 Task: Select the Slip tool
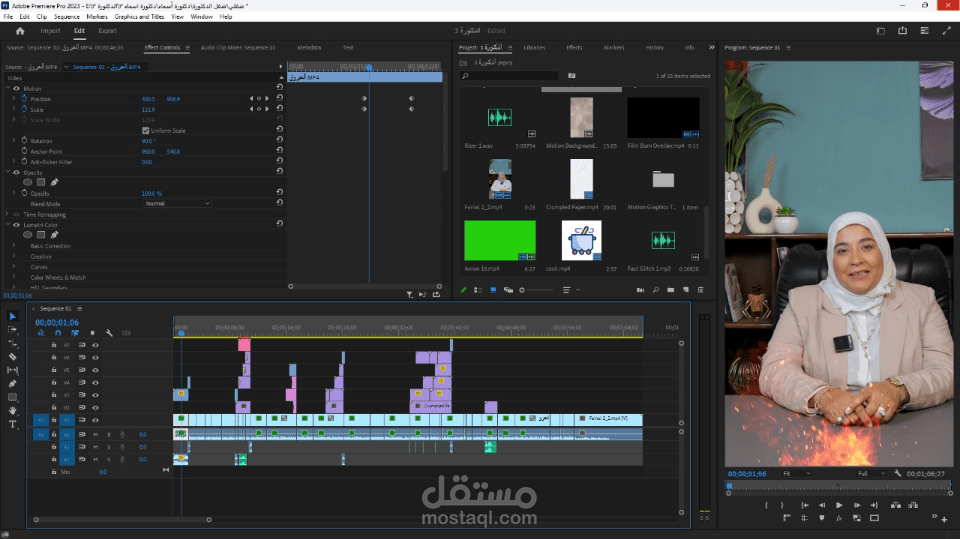pos(12,370)
